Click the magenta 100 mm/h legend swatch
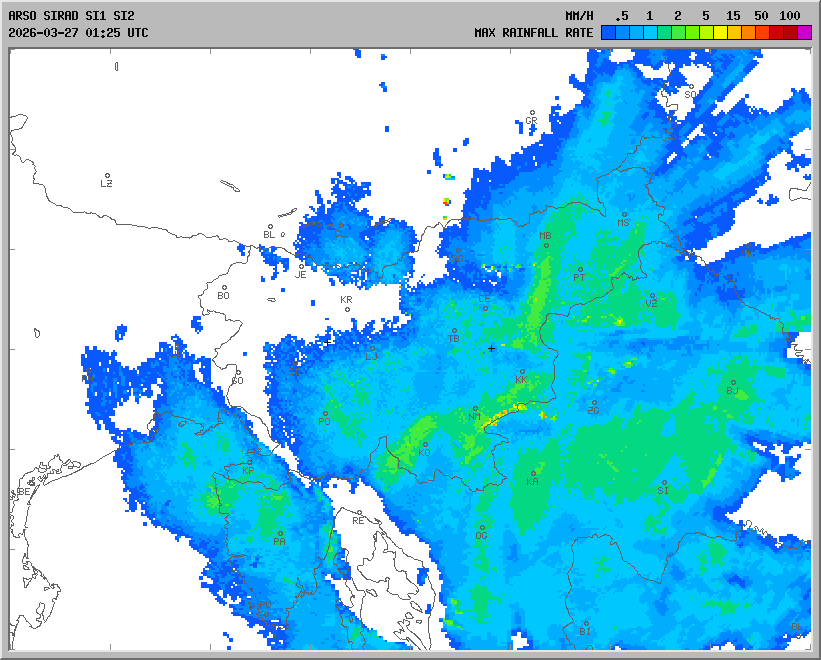This screenshot has width=821, height=660. [805, 33]
